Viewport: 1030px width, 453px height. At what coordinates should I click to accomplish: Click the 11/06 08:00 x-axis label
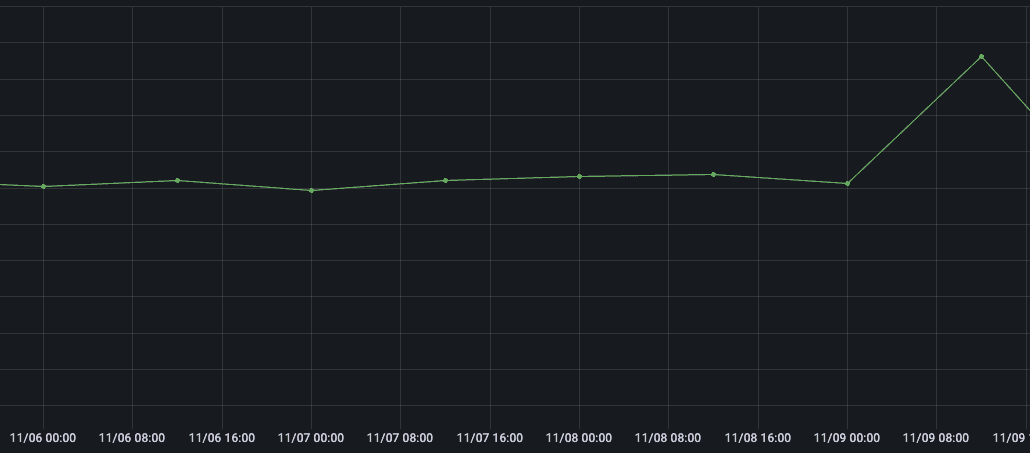pyautogui.click(x=132, y=438)
